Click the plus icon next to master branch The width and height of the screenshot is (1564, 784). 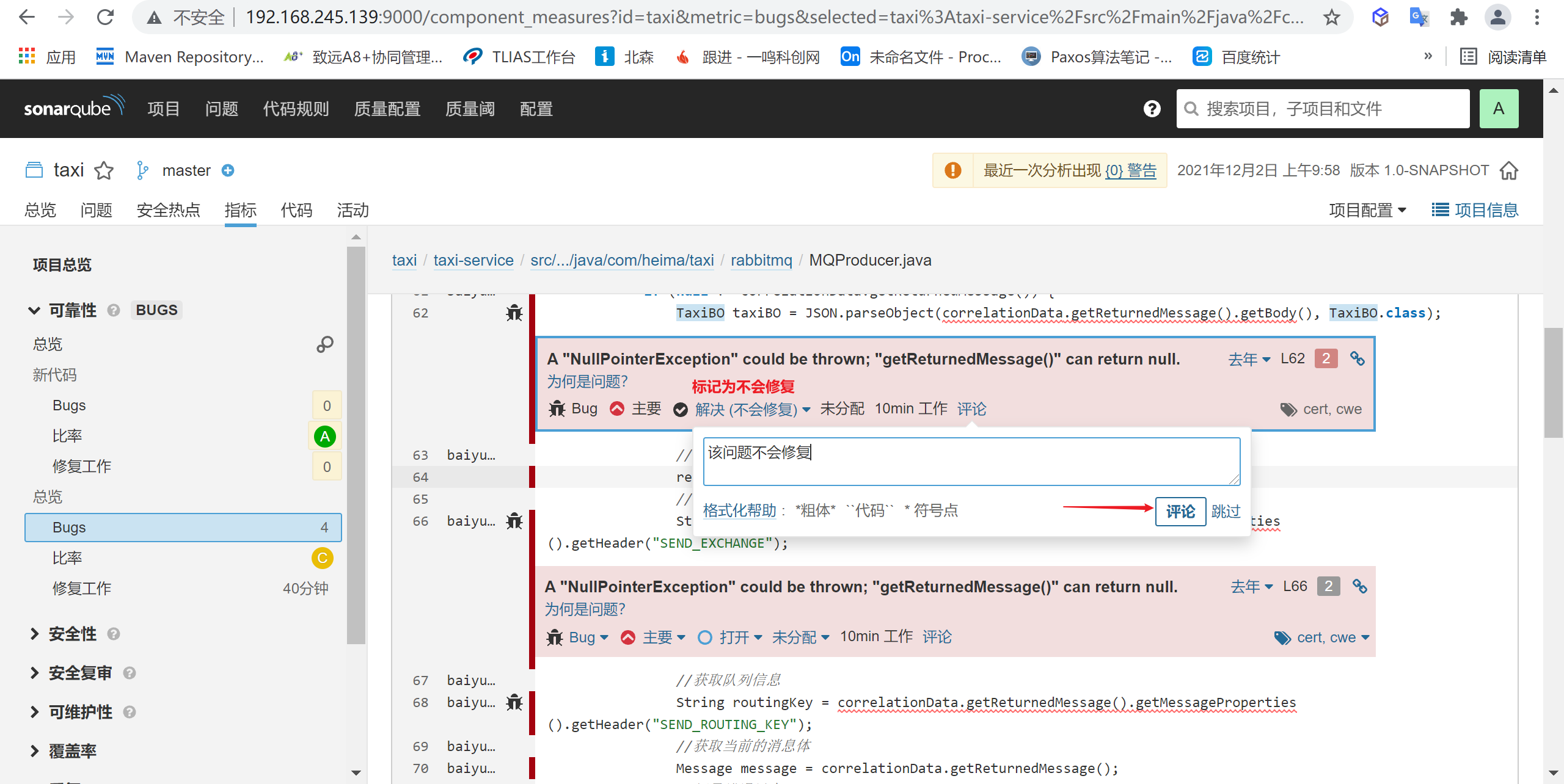(228, 170)
